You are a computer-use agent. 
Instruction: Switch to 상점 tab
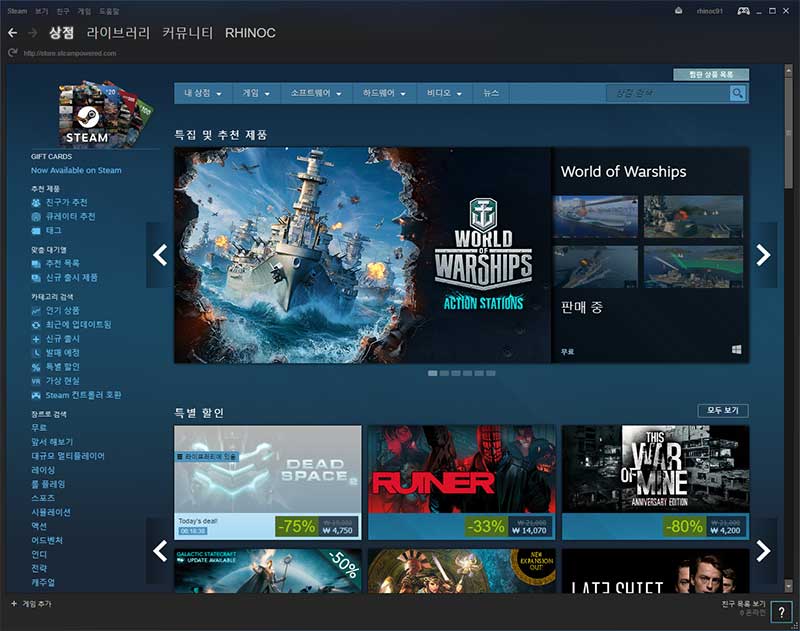(61, 33)
